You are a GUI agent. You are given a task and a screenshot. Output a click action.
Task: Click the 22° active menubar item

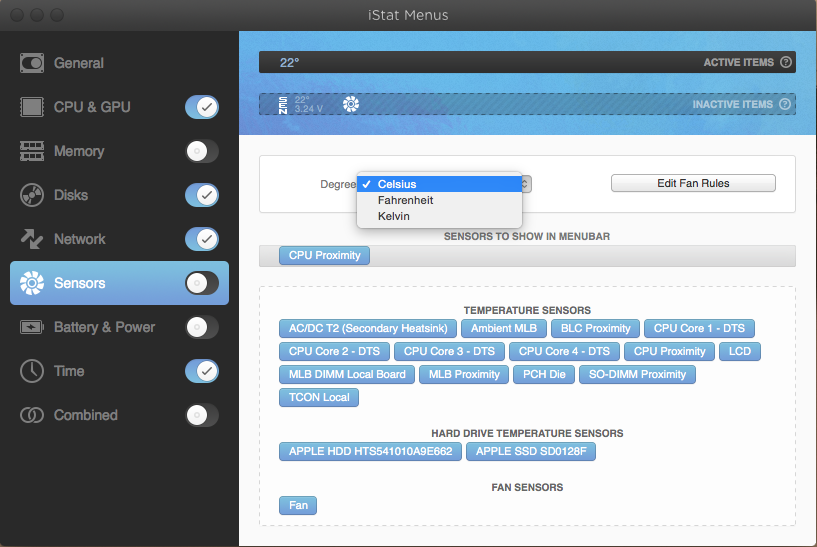click(289, 63)
